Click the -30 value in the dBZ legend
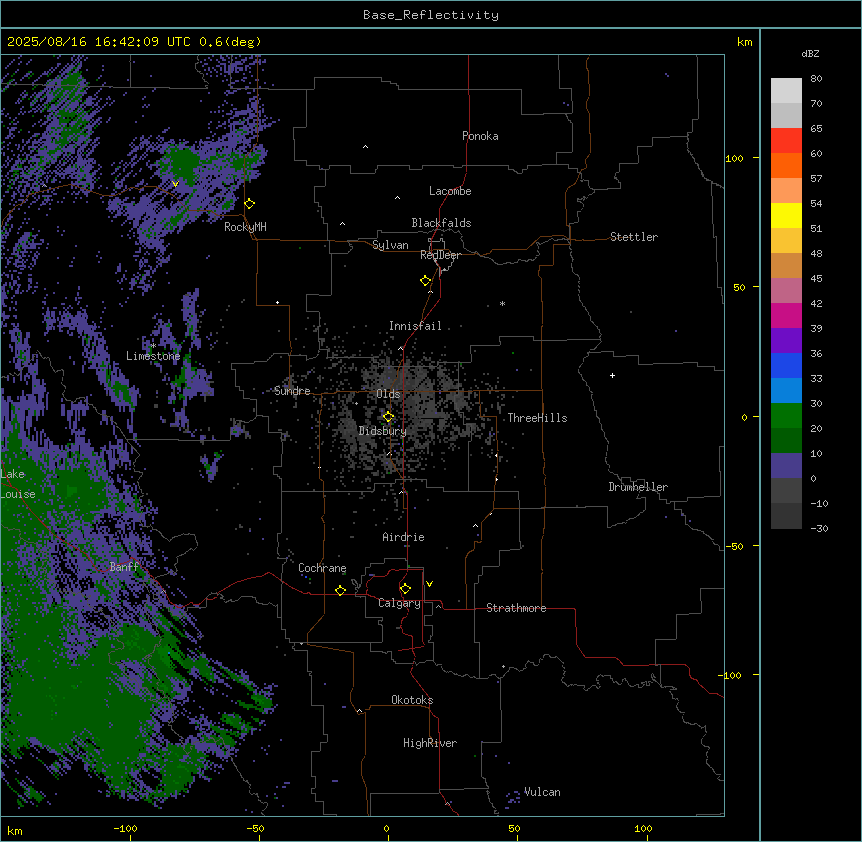 819,528
